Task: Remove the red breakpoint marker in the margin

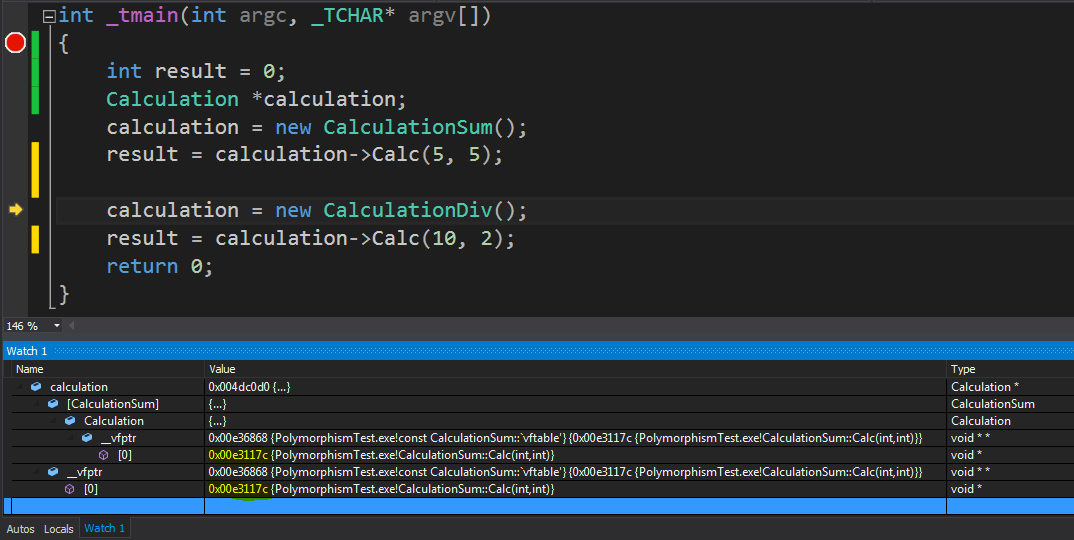Action: click(x=15, y=43)
